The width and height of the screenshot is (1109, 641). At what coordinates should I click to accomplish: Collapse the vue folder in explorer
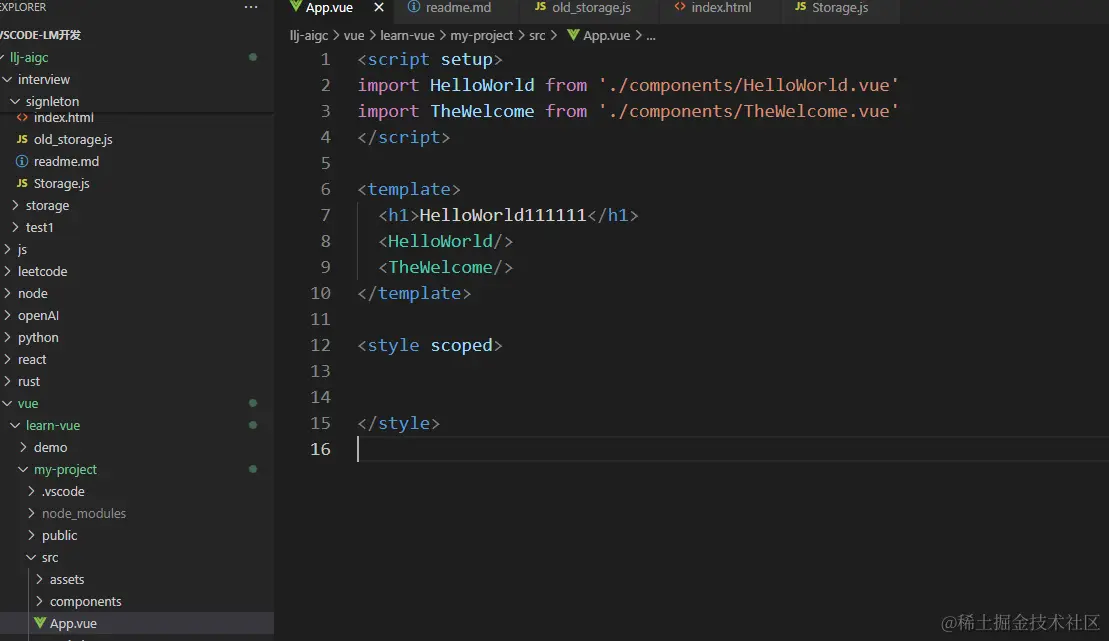(x=28, y=403)
